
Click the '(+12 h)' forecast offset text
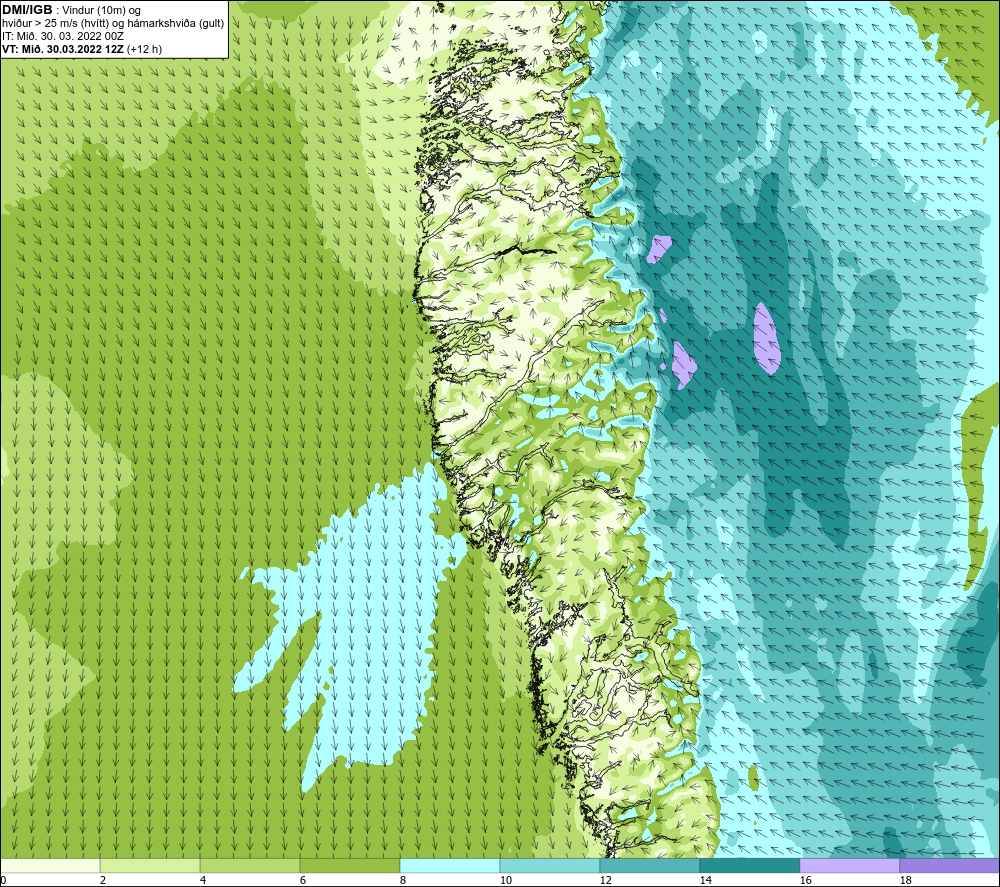(145, 49)
